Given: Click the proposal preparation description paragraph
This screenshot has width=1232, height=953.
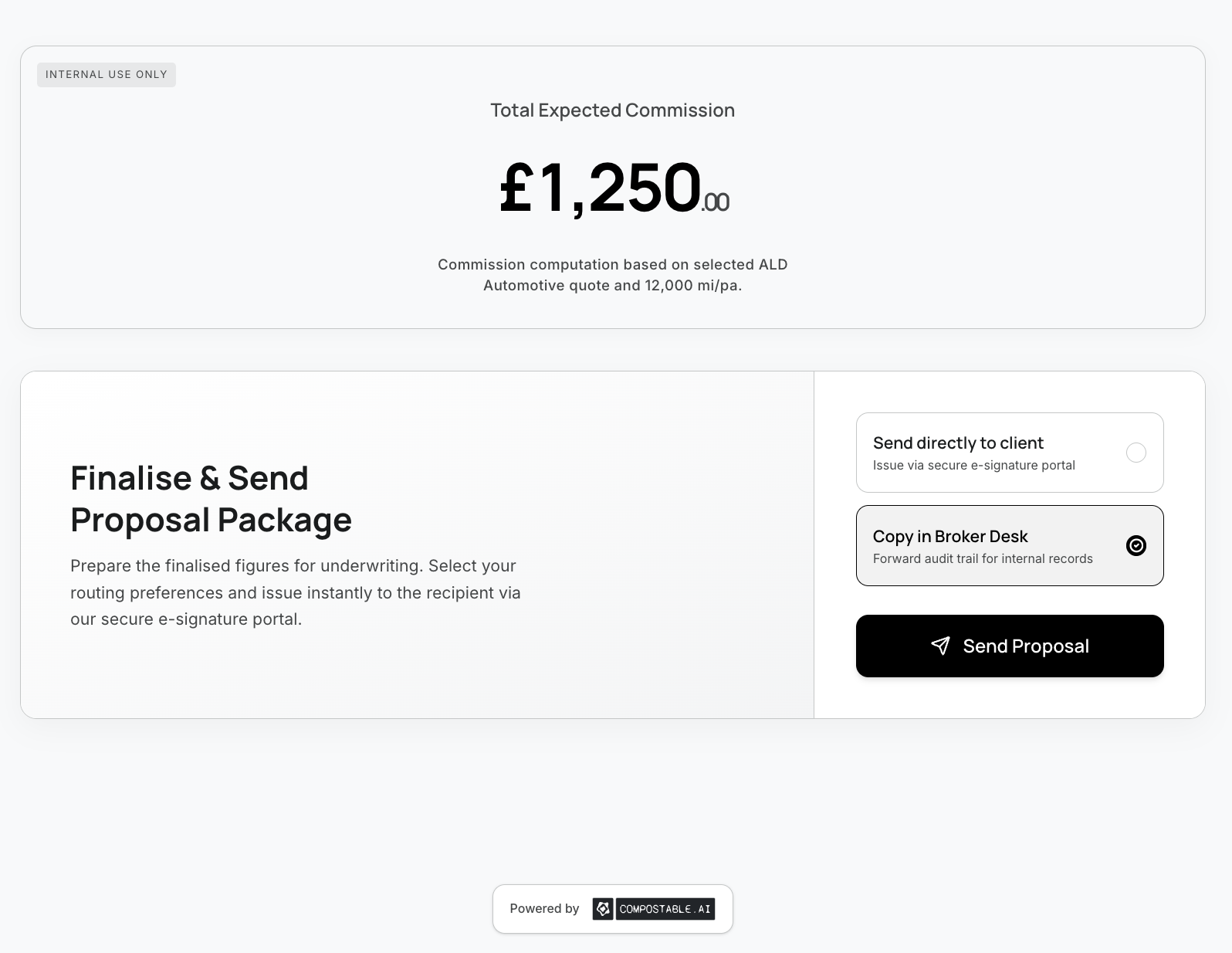Looking at the screenshot, I should pyautogui.click(x=296, y=592).
